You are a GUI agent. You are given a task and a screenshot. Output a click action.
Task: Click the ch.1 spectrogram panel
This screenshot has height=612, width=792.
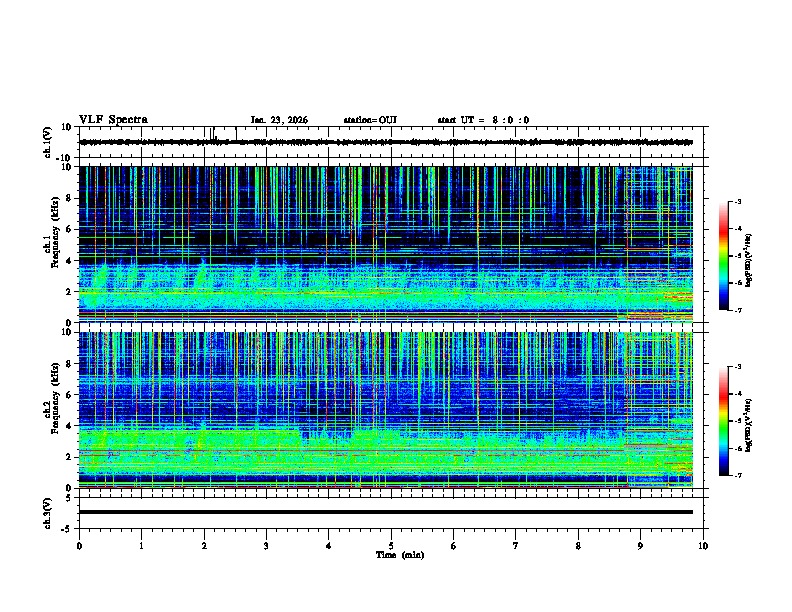coord(386,244)
